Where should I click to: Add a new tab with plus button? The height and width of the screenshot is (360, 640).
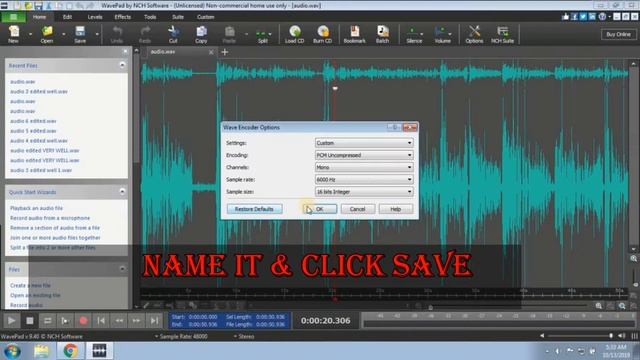(x=224, y=52)
